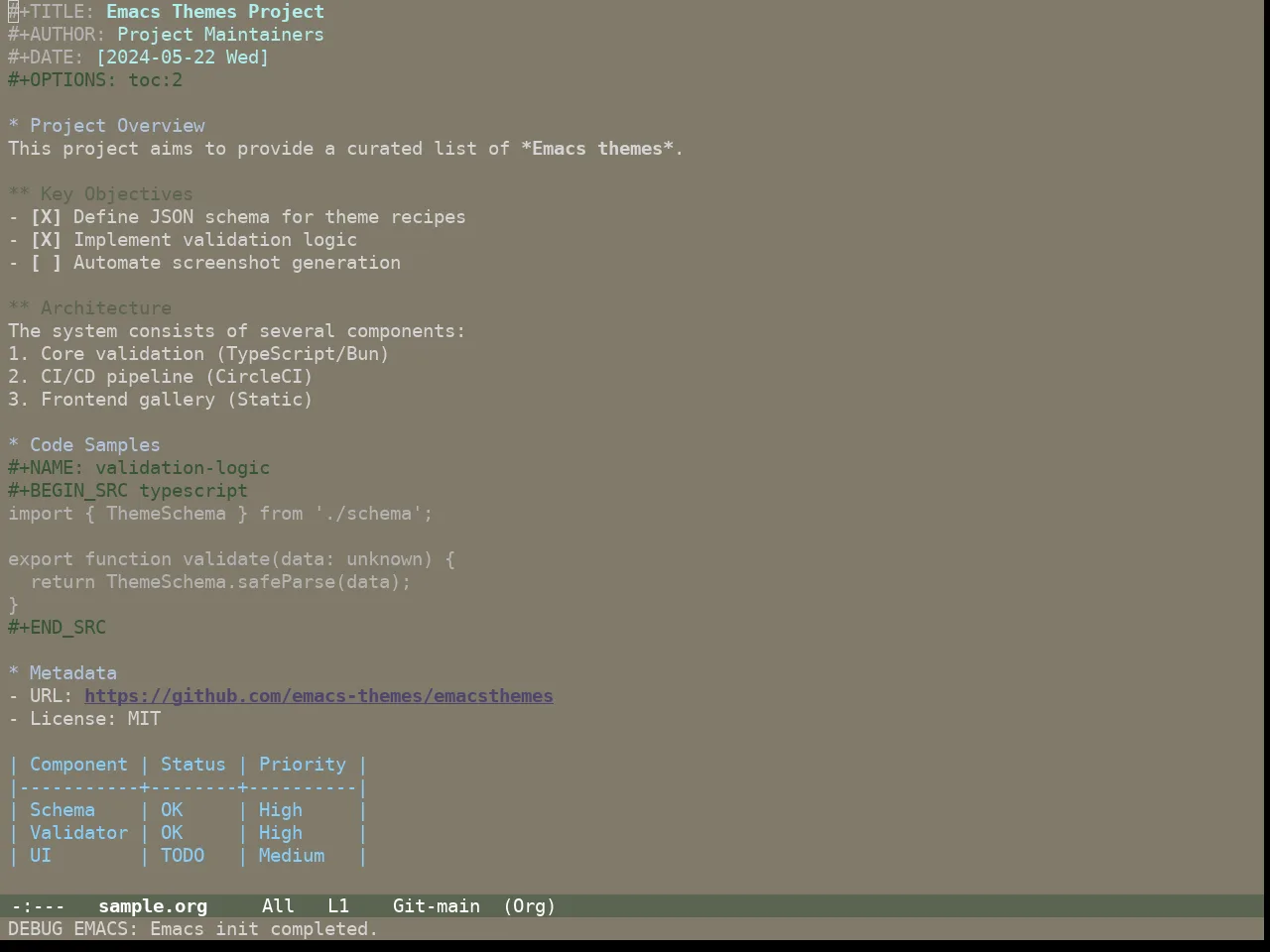Screen dimensions: 1270x952
Task: Click the Status table header cell
Action: pos(193,765)
